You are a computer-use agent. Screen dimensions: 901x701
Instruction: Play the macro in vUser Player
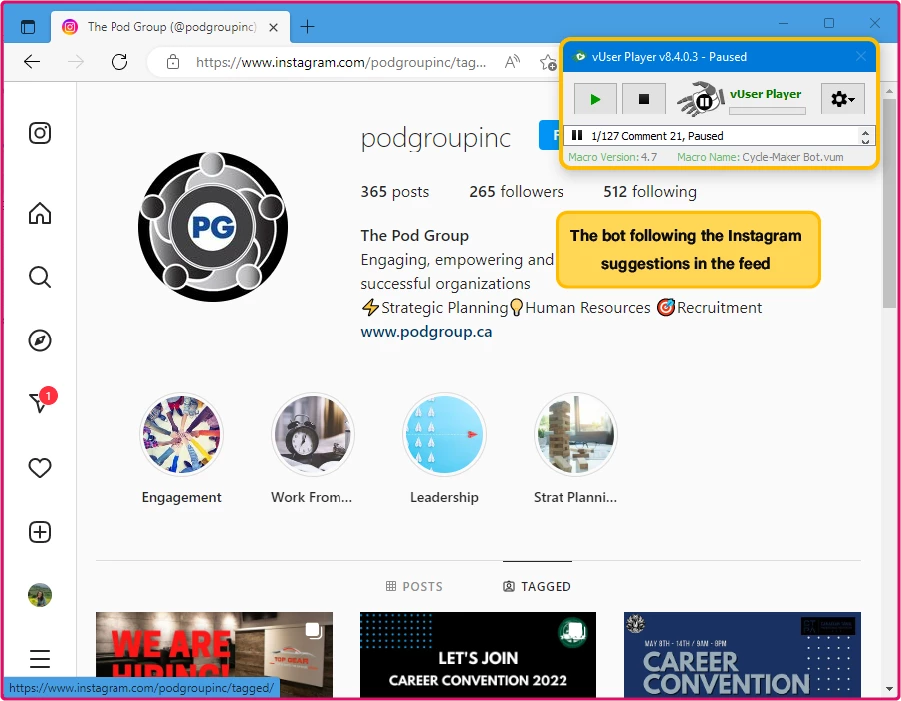(595, 99)
